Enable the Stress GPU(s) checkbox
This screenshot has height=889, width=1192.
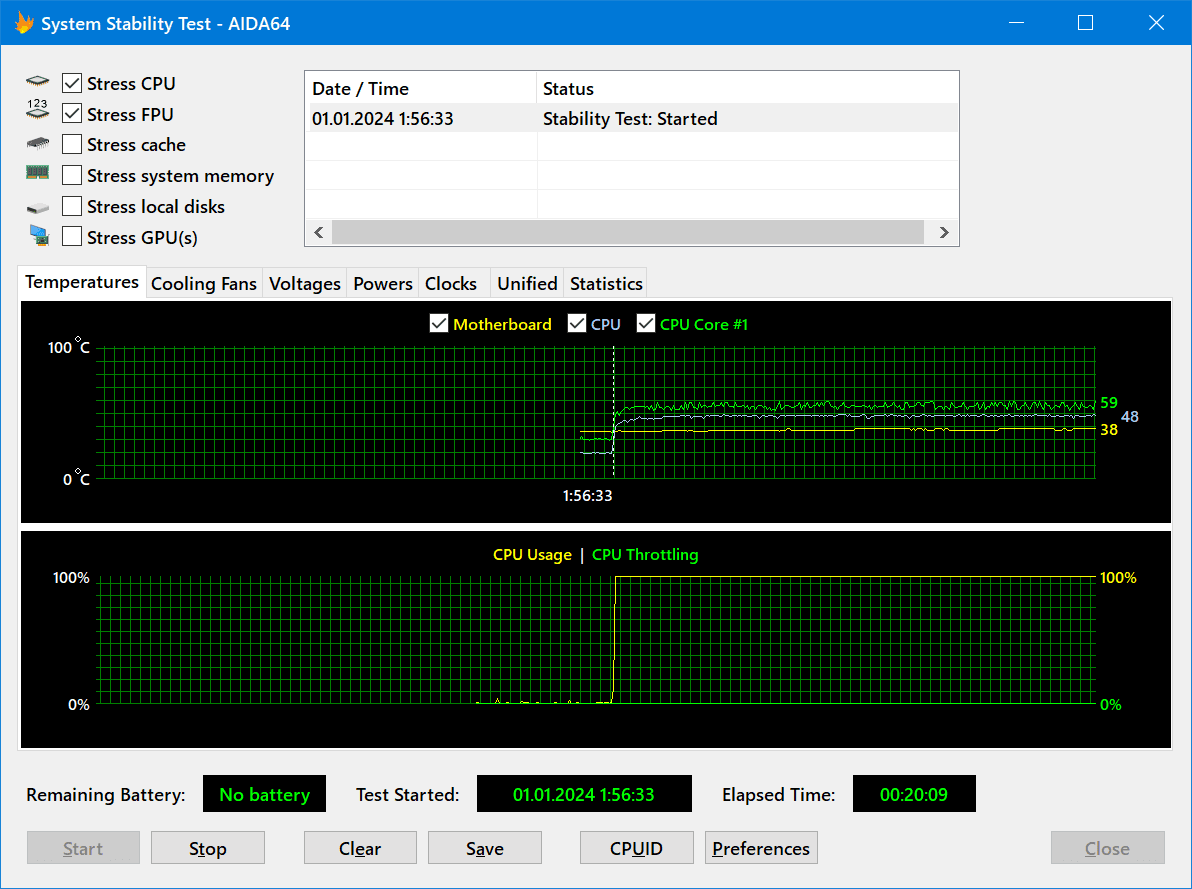(x=71, y=237)
